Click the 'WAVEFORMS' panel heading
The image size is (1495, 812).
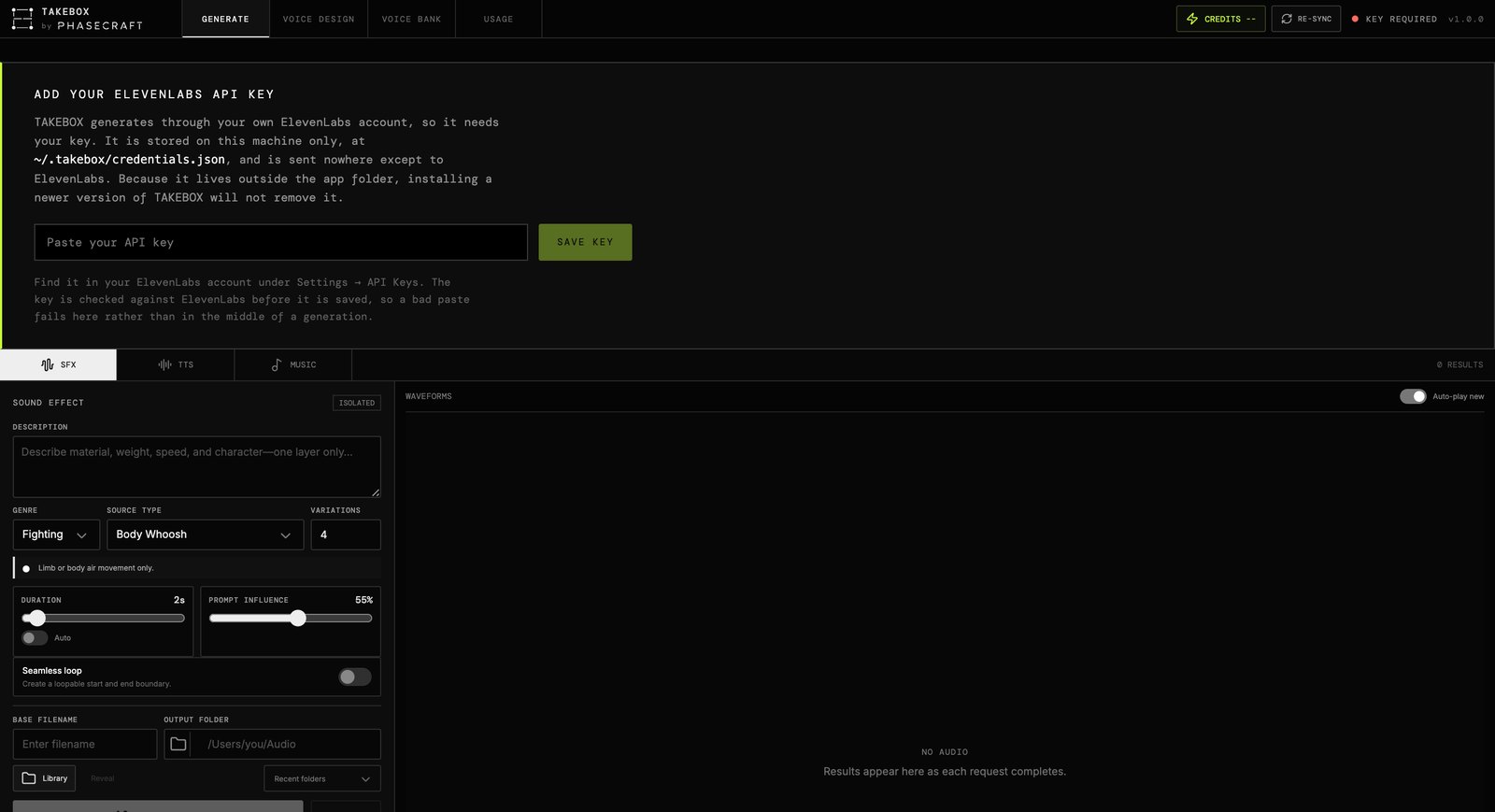[x=429, y=396]
